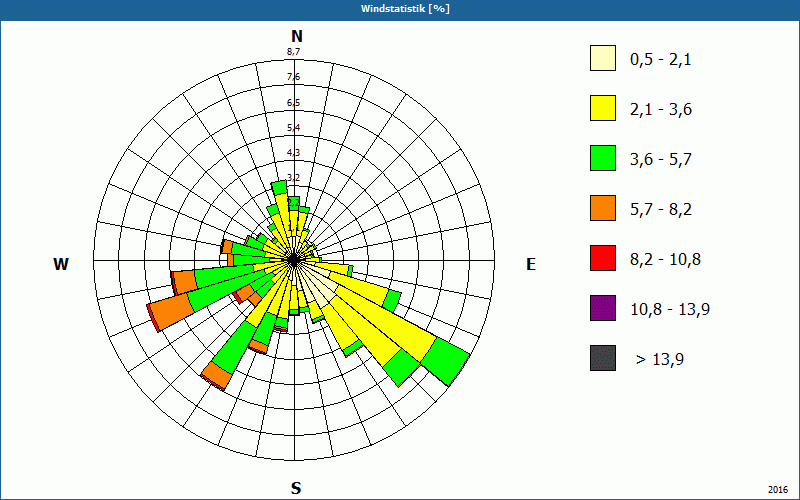Viewport: 800px width, 500px height.
Task: Click the dark gray > 13,9 legend swatch
Action: coord(603,358)
